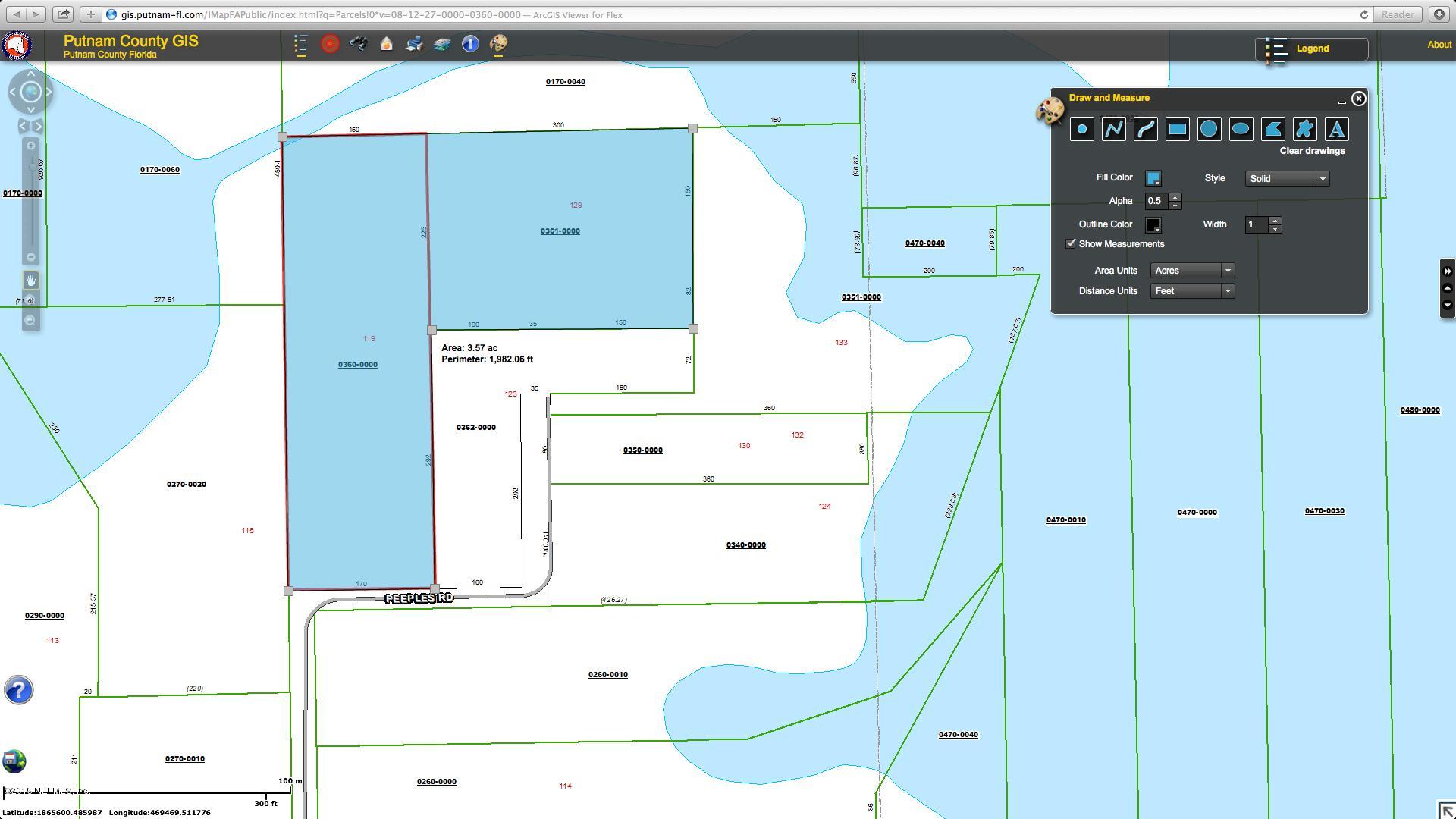Viewport: 1456px width, 819px height.
Task: Decrease outline Width value
Action: (1275, 229)
